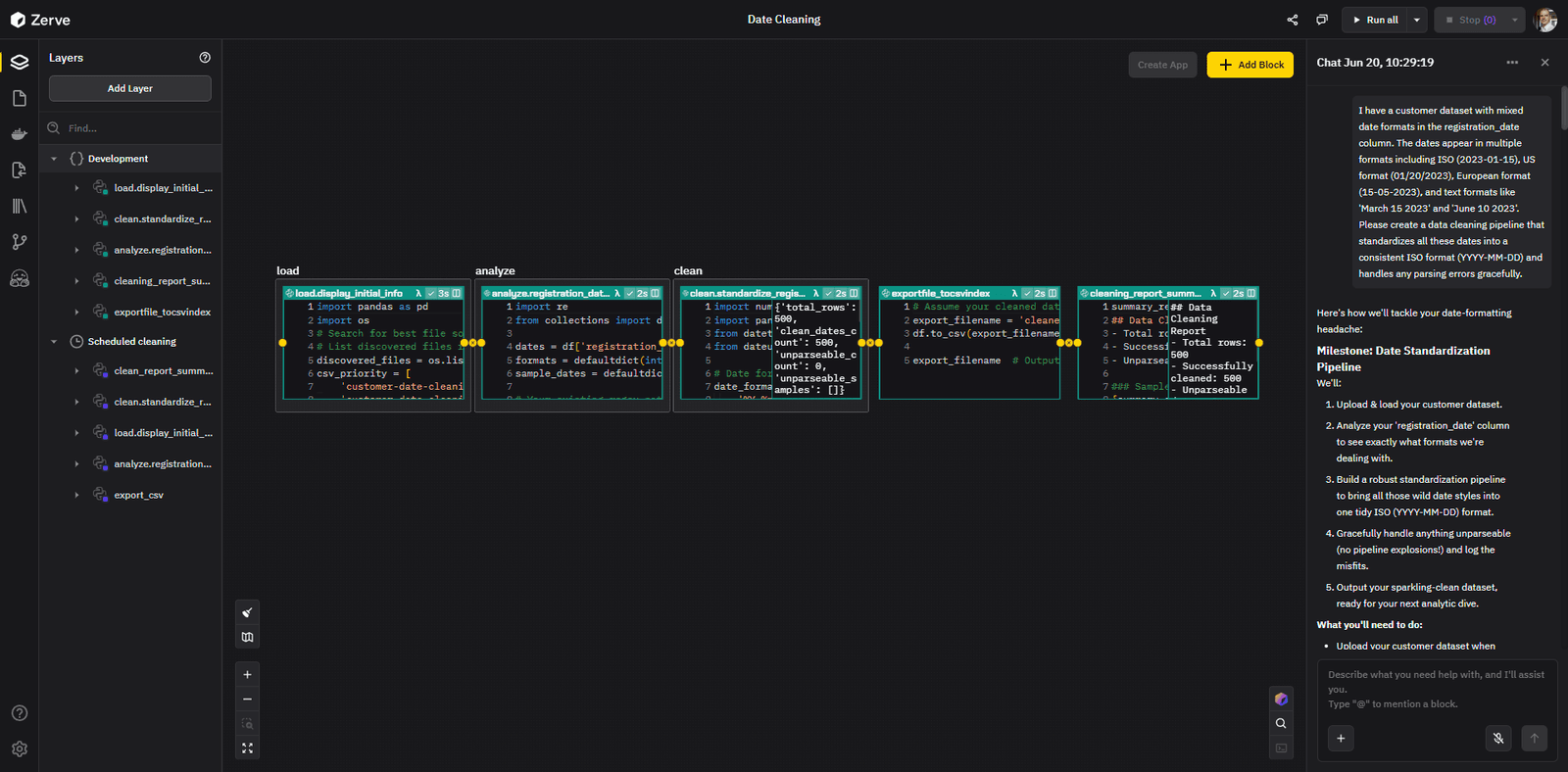This screenshot has width=1568, height=772.
Task: Expand cleaning_report_su... under Development
Action: pyautogui.click(x=76, y=281)
